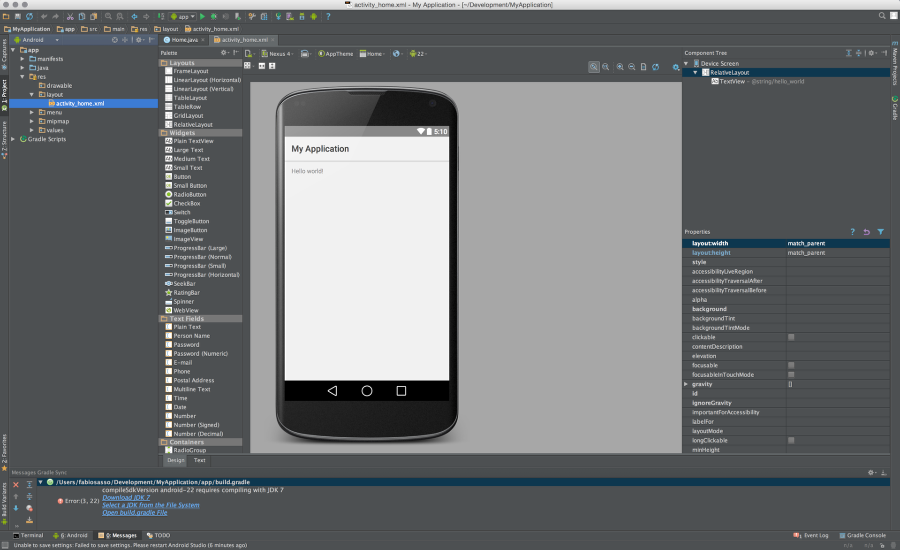Image resolution: width=900 pixels, height=550 pixels.
Task: Click the preview settings gear near Component Tree
Action: (x=676, y=67)
